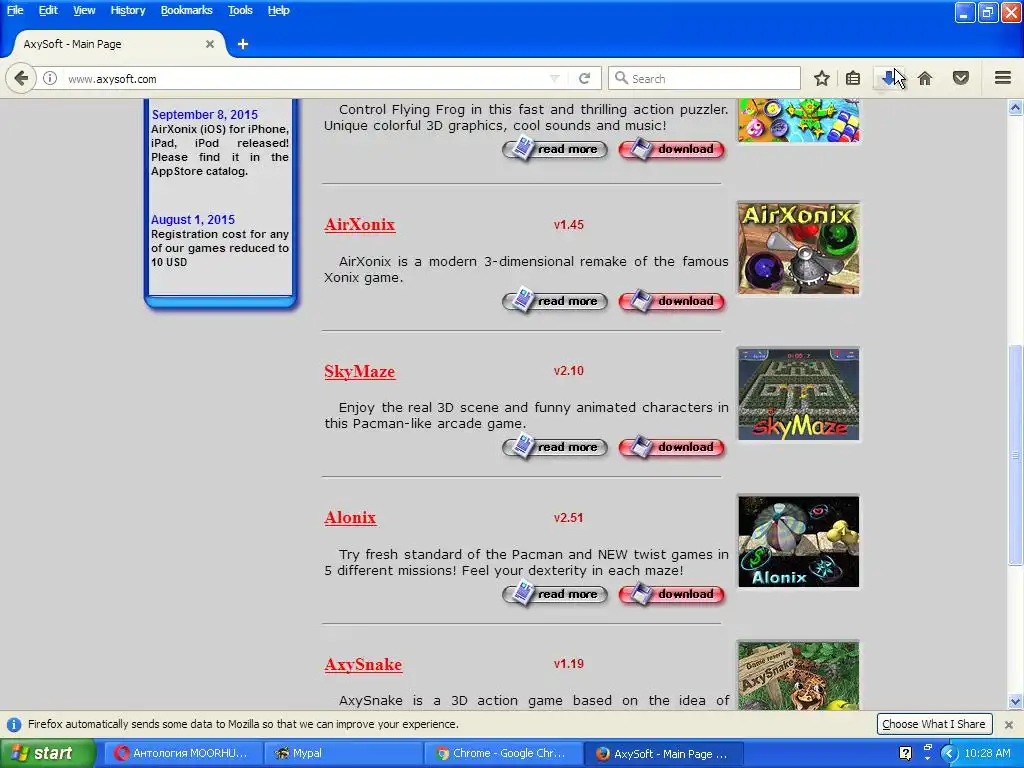The width and height of the screenshot is (1024, 768).
Task: Select the AxySoft Firefox taskbar button
Action: (x=663, y=754)
